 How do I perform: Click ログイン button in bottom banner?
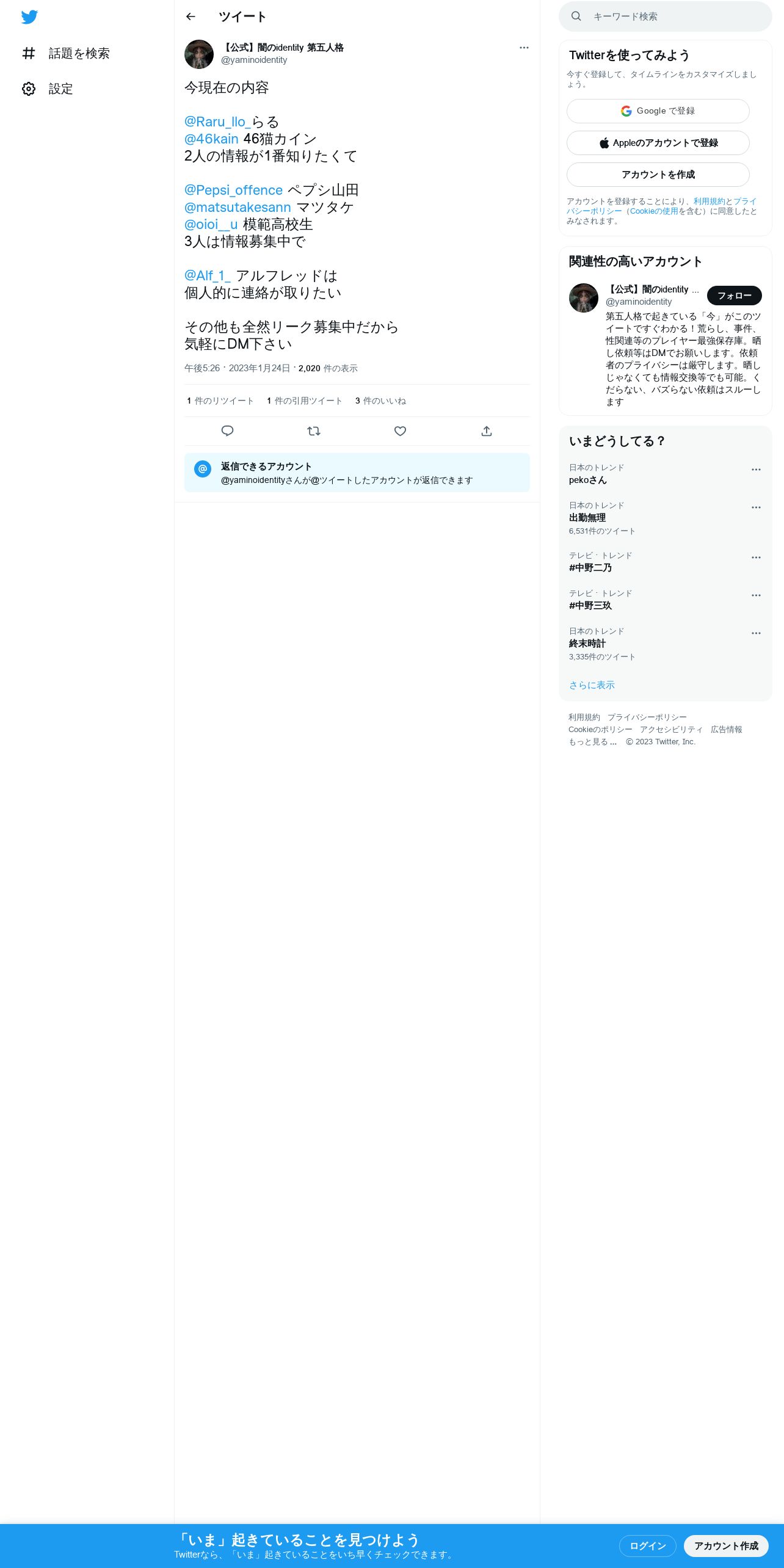click(x=648, y=1546)
